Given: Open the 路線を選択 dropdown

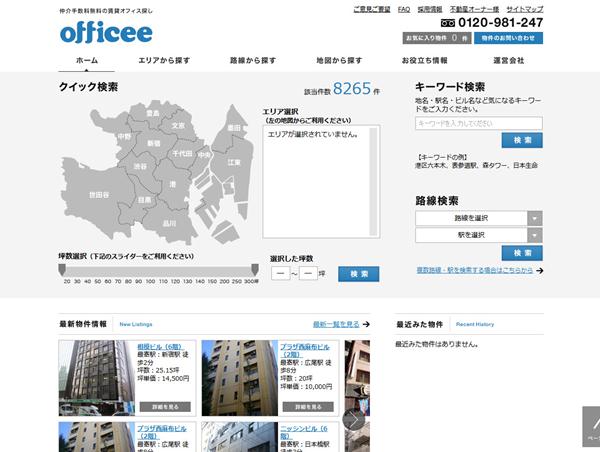Looking at the screenshot, I should (479, 218).
